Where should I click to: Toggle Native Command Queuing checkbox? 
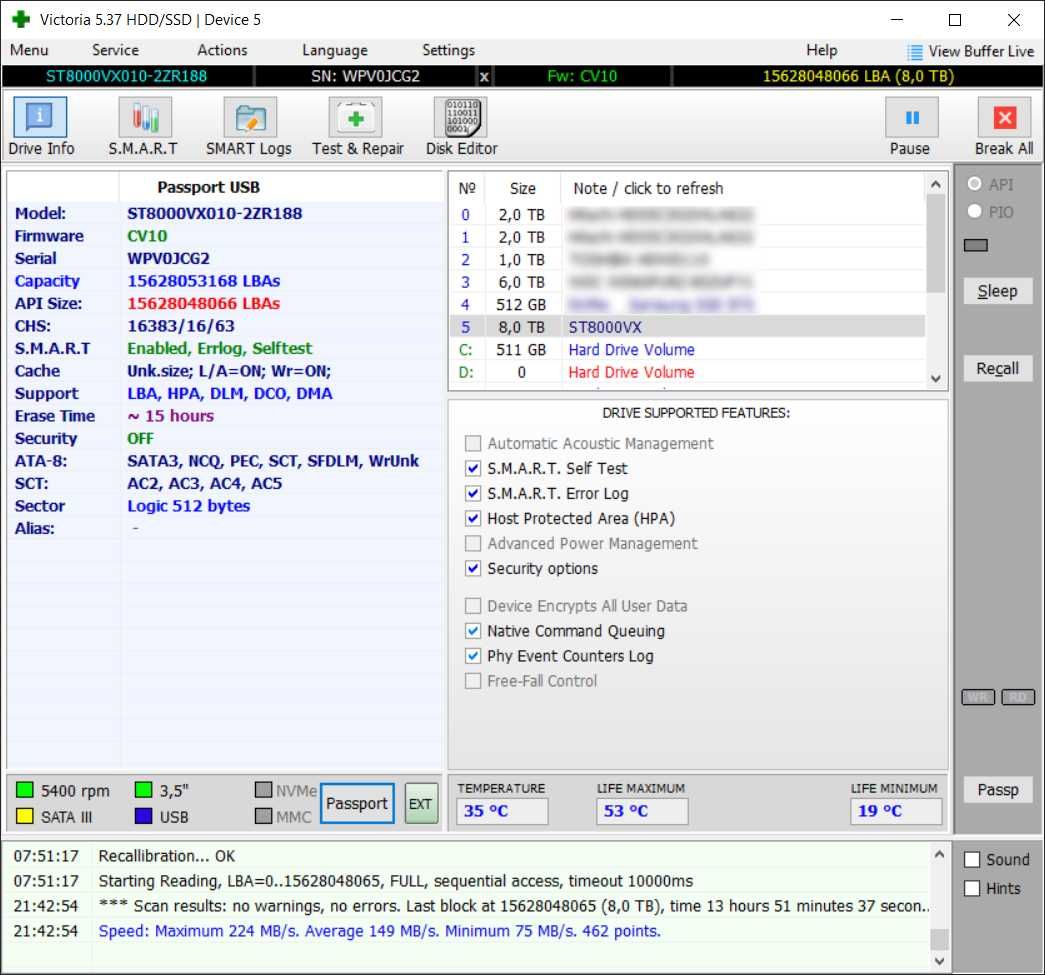click(473, 630)
